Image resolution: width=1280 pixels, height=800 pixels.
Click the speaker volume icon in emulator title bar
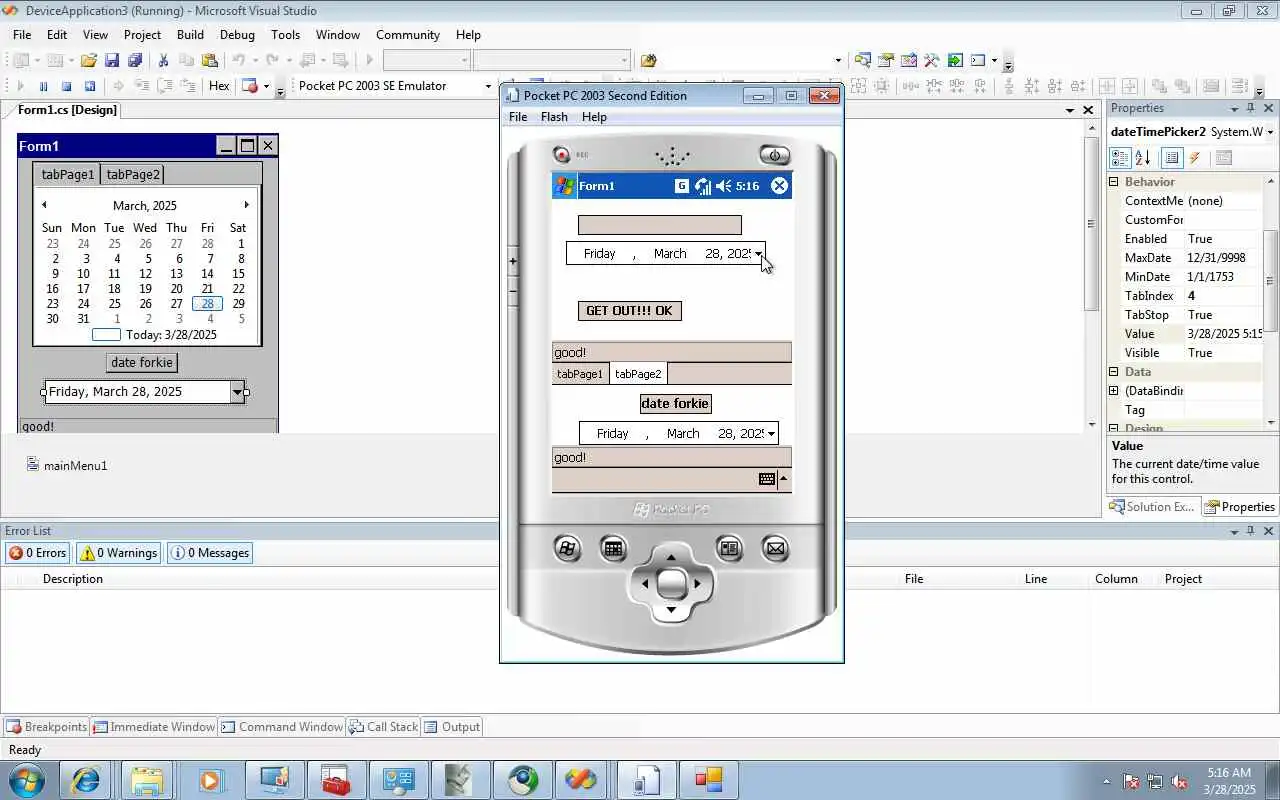point(723,186)
